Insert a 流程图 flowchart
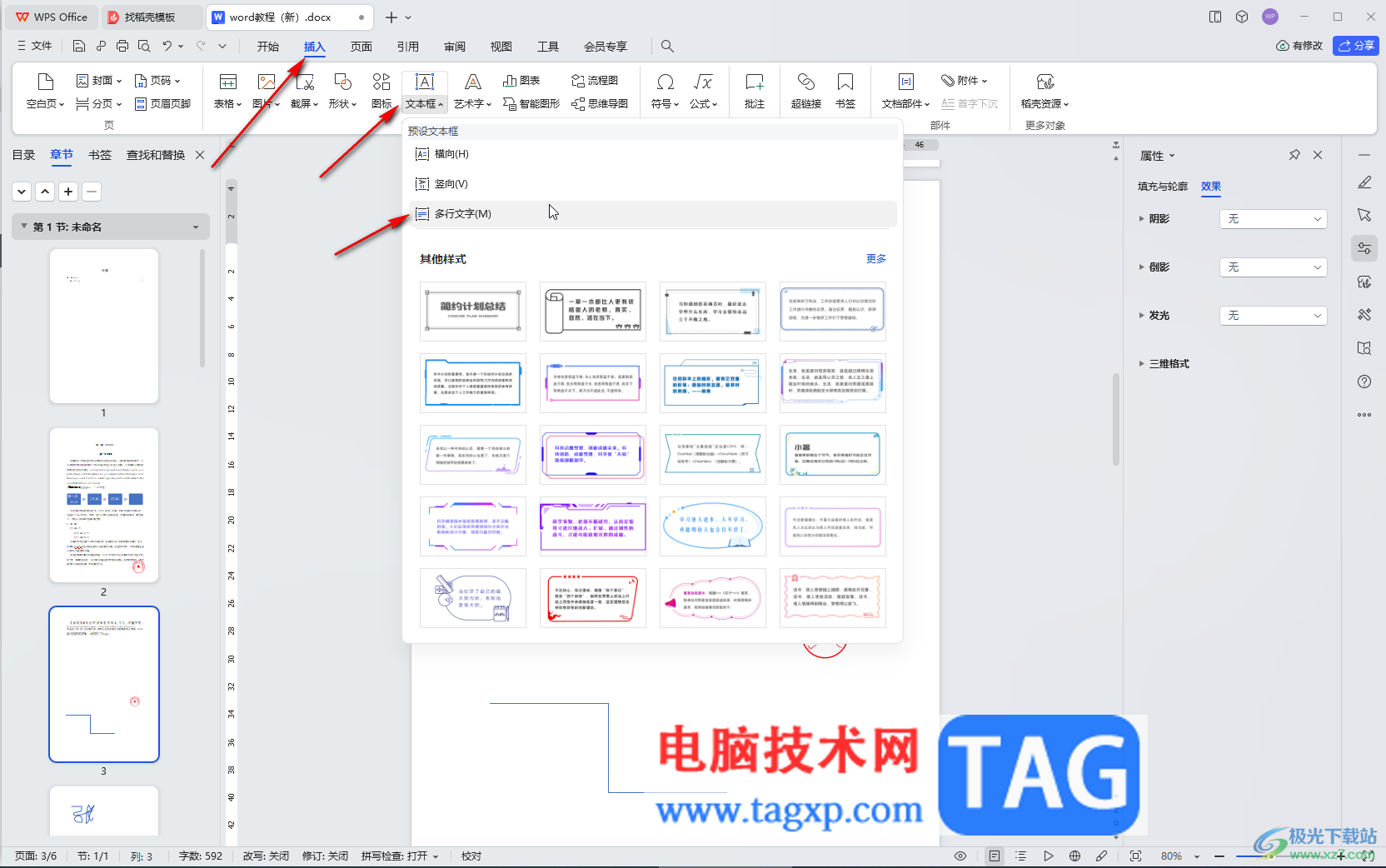 tap(595, 81)
